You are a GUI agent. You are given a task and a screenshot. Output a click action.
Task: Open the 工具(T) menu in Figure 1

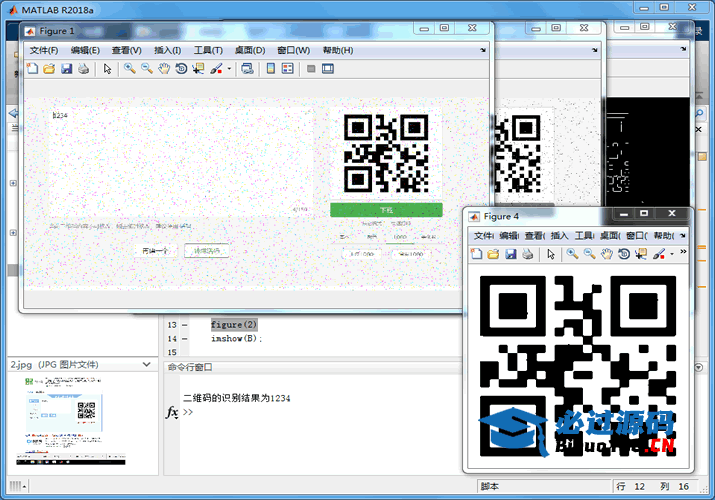pos(208,50)
